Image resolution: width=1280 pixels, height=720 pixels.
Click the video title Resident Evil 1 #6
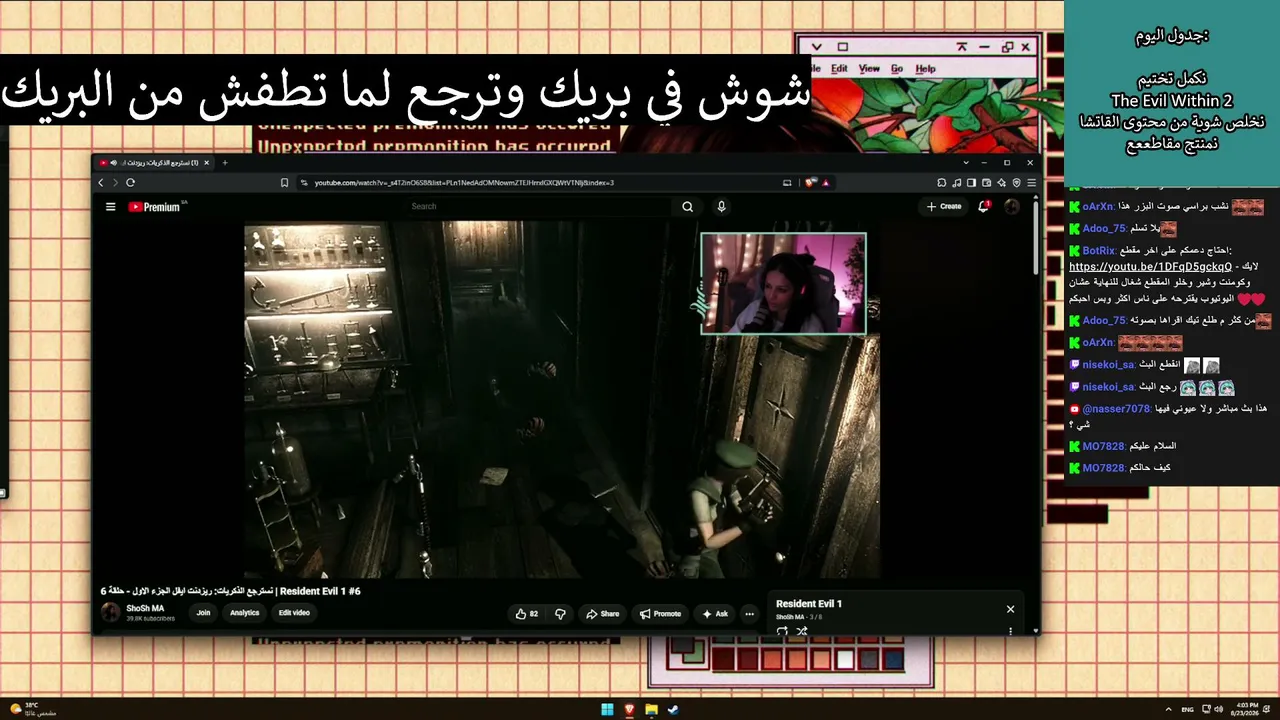231,591
